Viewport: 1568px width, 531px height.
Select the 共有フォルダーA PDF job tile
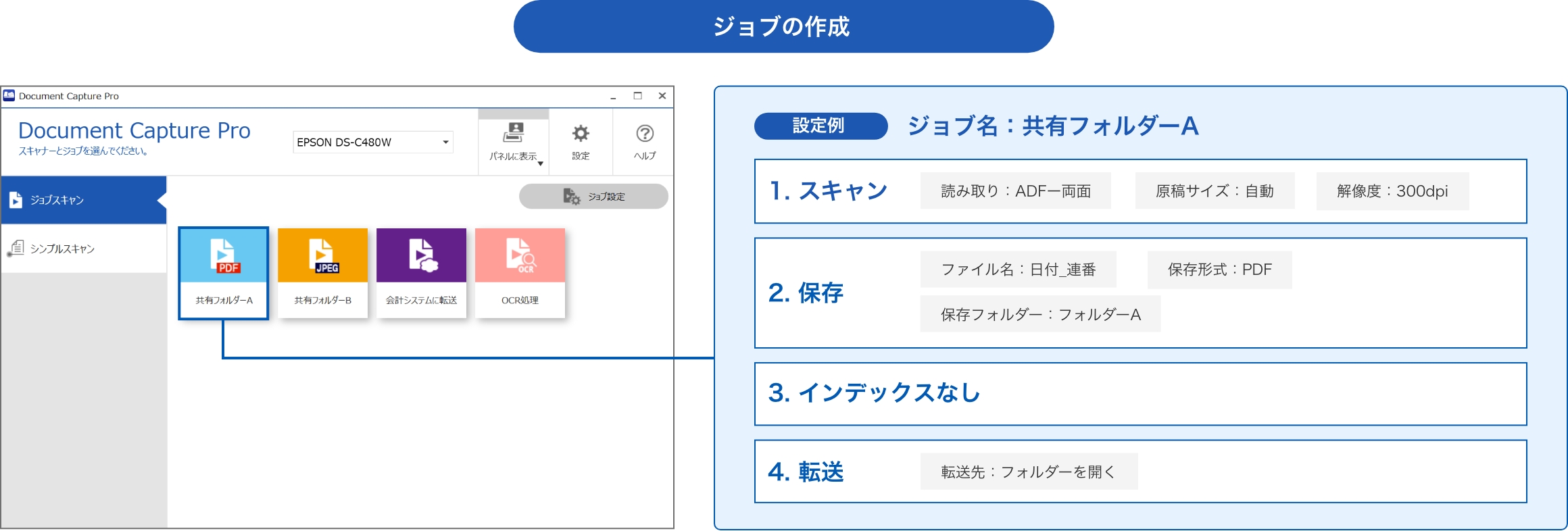224,272
